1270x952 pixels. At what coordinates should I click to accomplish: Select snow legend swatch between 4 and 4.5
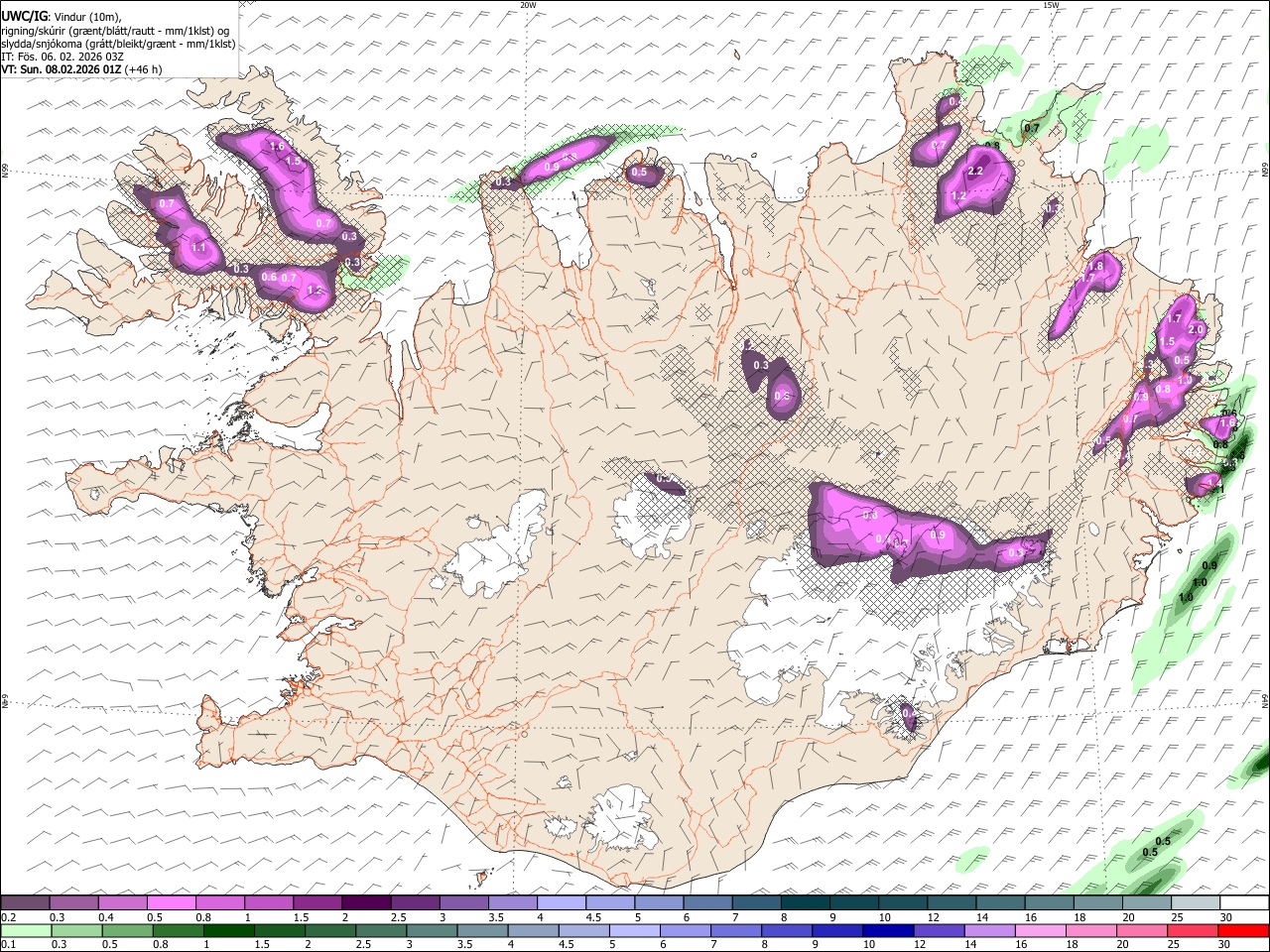[561, 902]
